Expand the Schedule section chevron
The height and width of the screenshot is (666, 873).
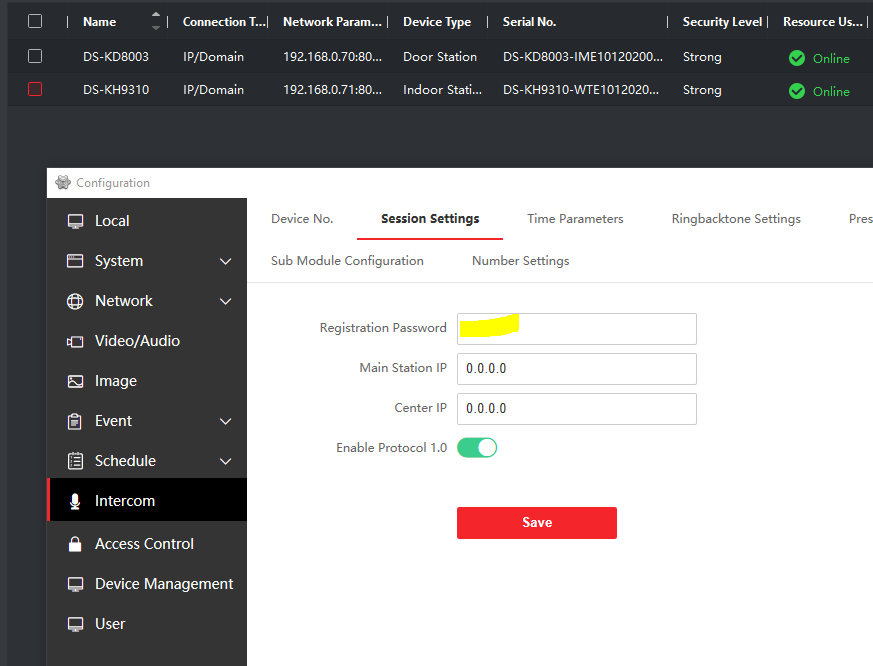pyautogui.click(x=225, y=461)
